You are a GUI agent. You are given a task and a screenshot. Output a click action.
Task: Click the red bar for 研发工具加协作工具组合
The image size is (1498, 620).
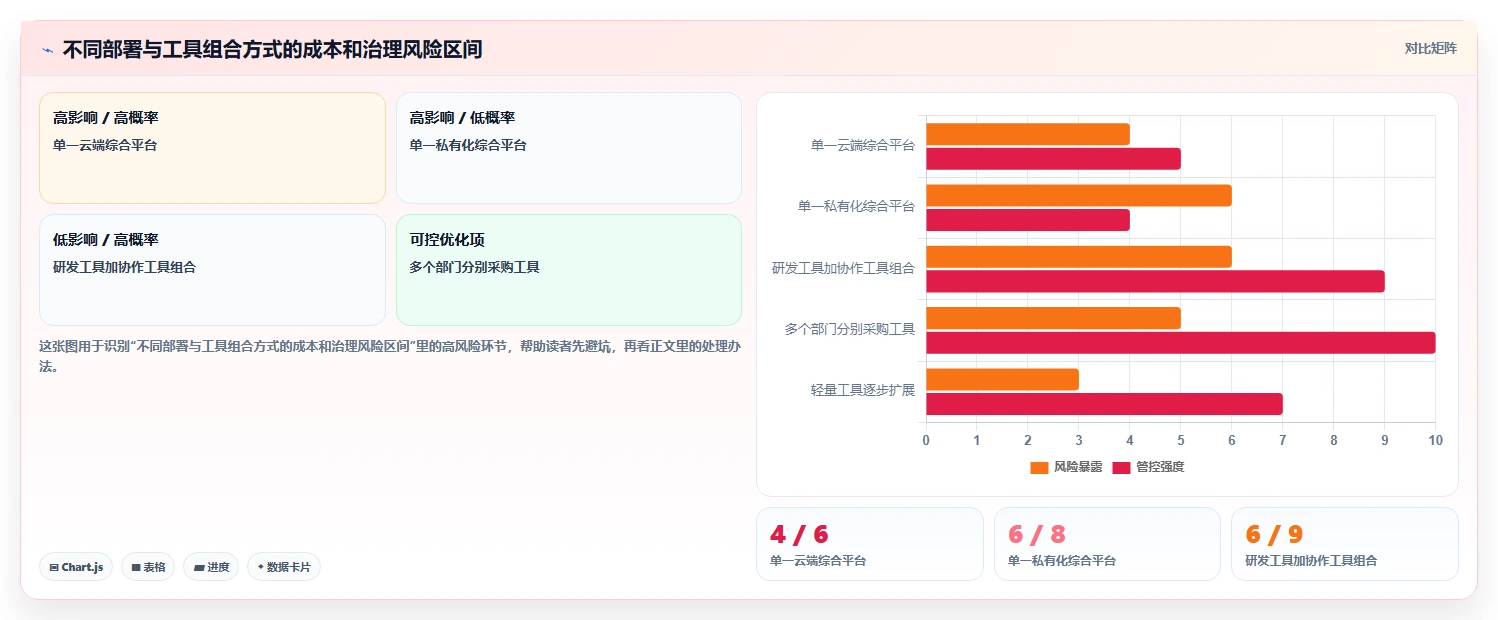(x=1155, y=281)
